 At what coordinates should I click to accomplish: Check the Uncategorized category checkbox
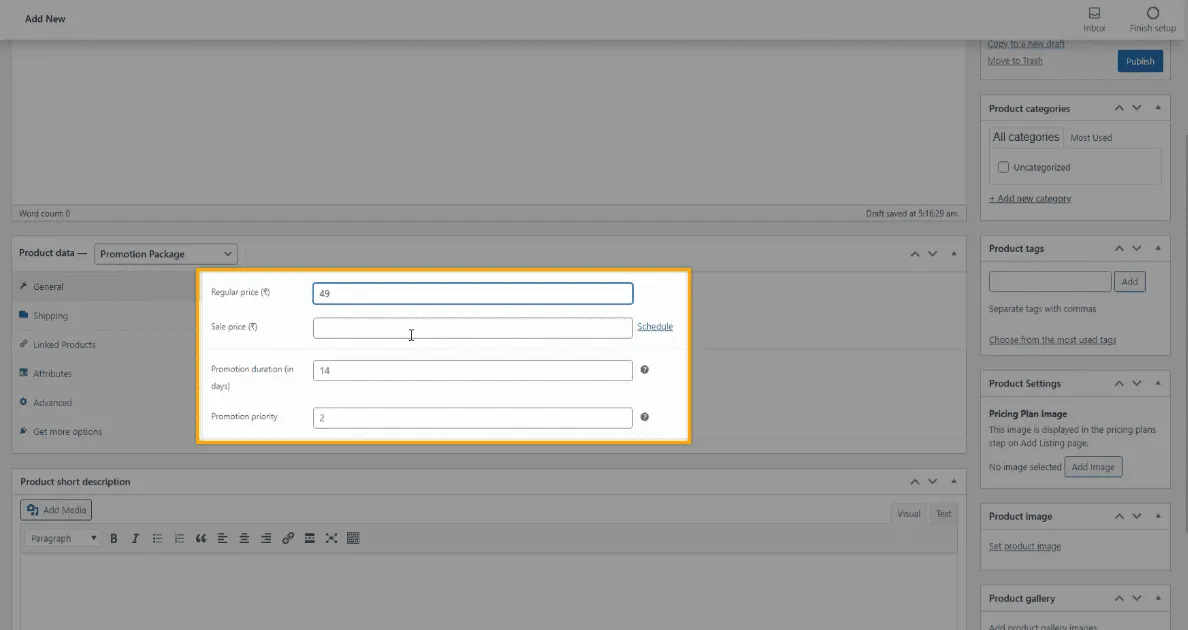click(x=1003, y=167)
